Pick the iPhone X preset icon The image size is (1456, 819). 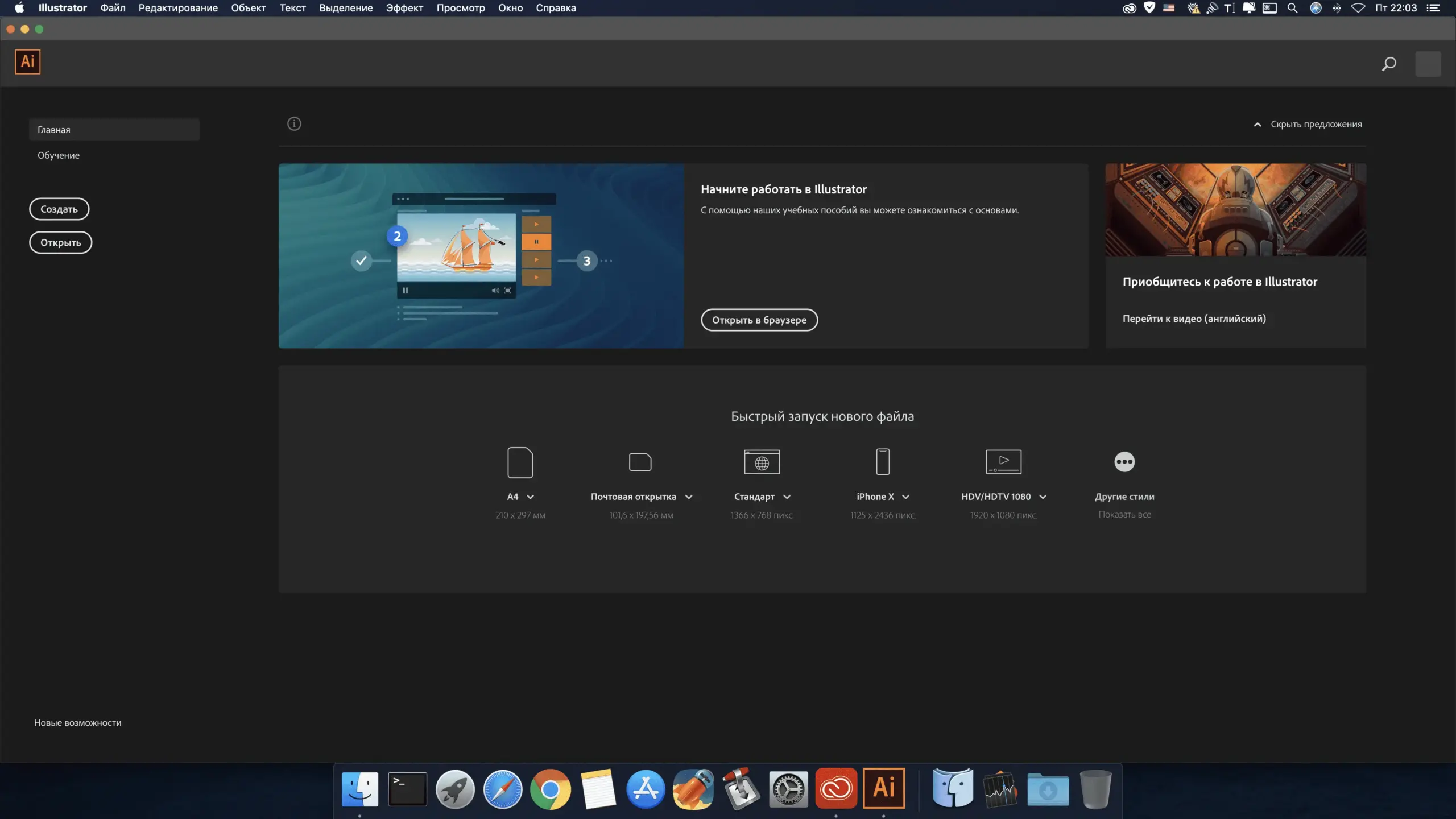coord(883,462)
